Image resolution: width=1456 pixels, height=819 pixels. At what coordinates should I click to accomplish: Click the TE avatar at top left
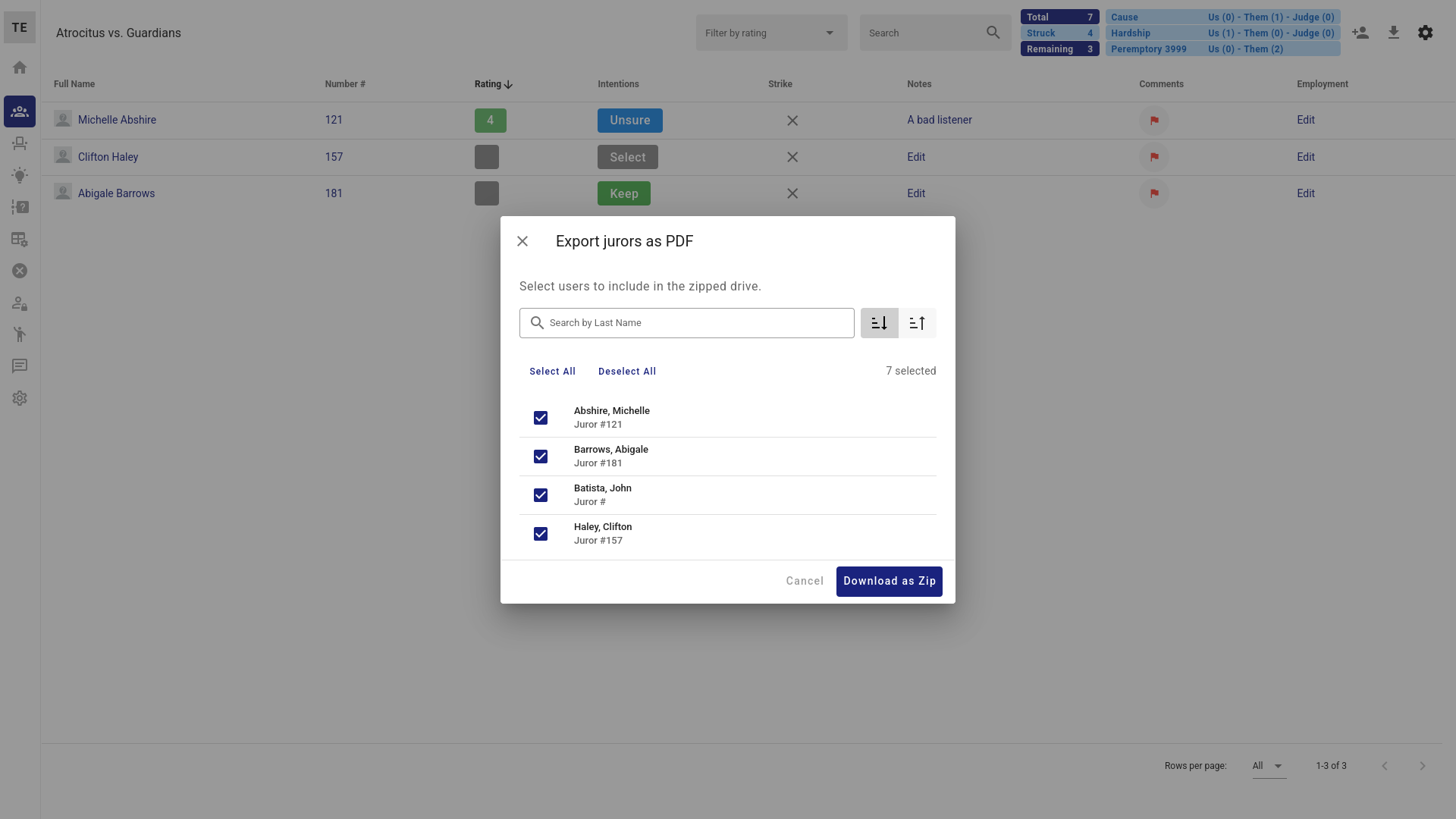[20, 27]
